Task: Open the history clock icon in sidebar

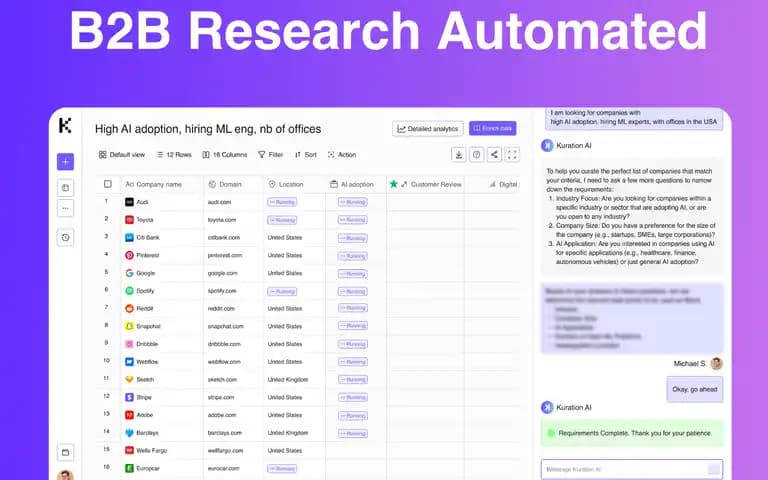Action: [66, 238]
